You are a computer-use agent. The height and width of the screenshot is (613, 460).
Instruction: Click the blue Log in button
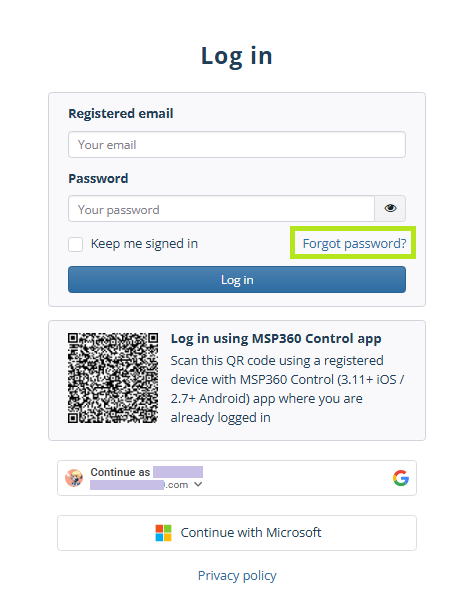tap(237, 280)
